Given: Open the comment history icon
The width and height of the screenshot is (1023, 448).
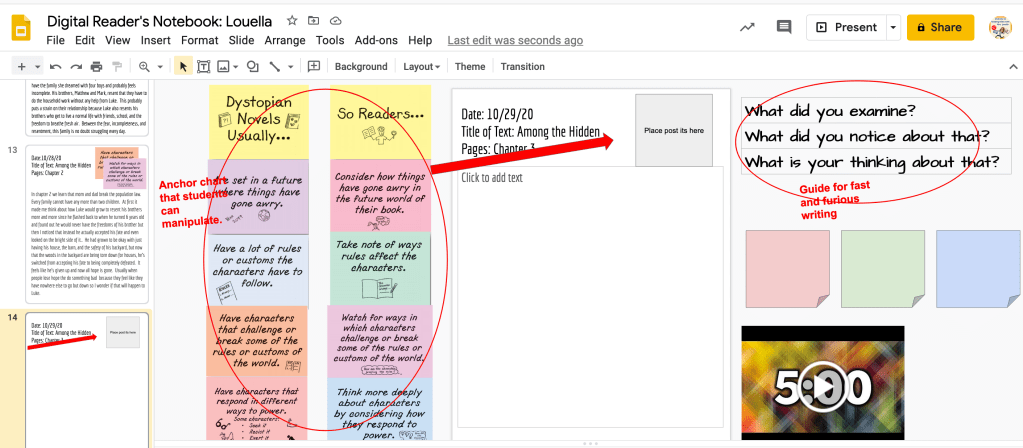Looking at the screenshot, I should [x=784, y=28].
